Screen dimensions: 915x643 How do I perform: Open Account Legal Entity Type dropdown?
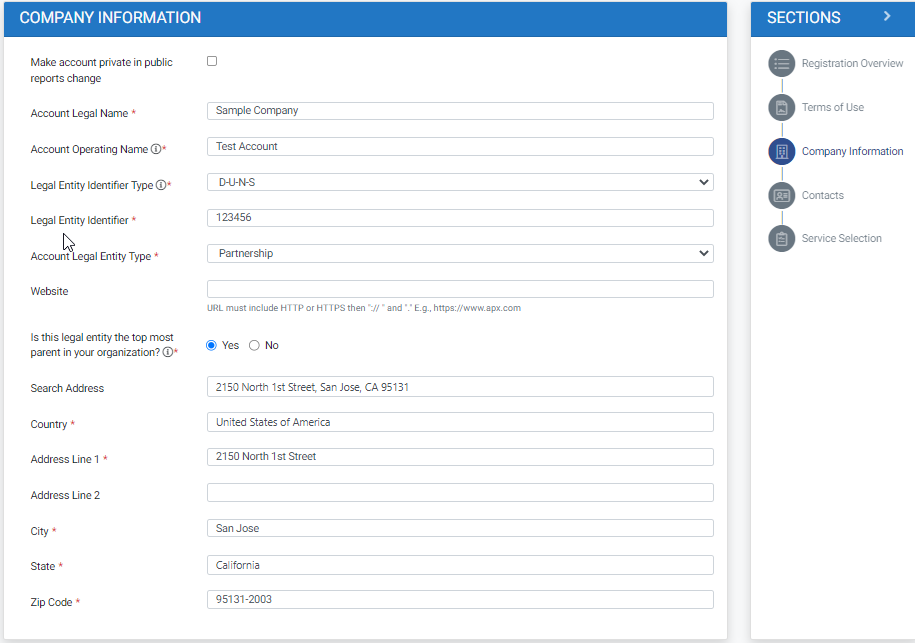[x=460, y=254]
